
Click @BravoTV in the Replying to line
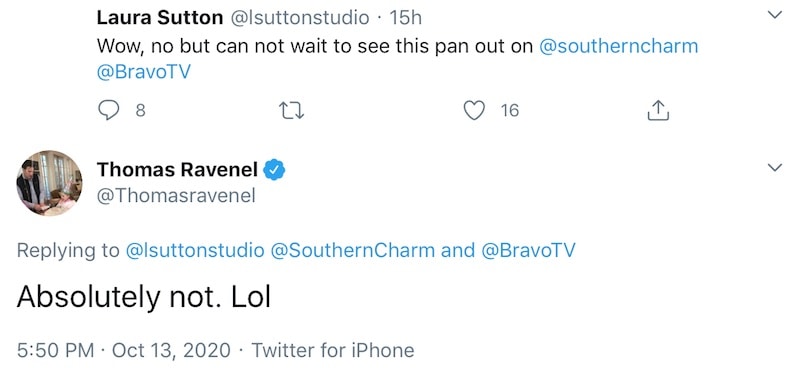click(x=528, y=250)
